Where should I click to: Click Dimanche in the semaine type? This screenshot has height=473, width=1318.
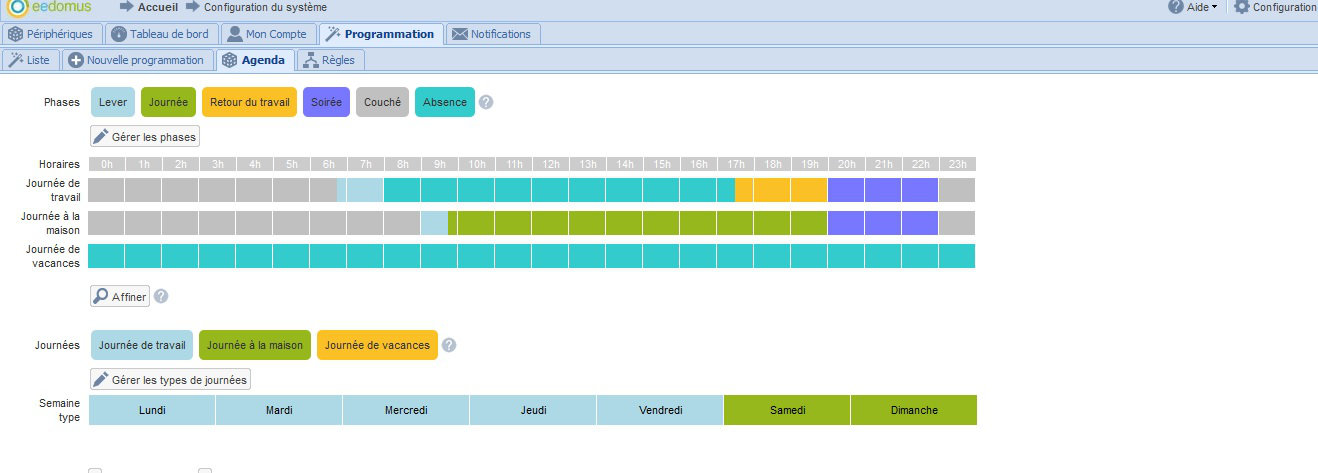(x=914, y=410)
